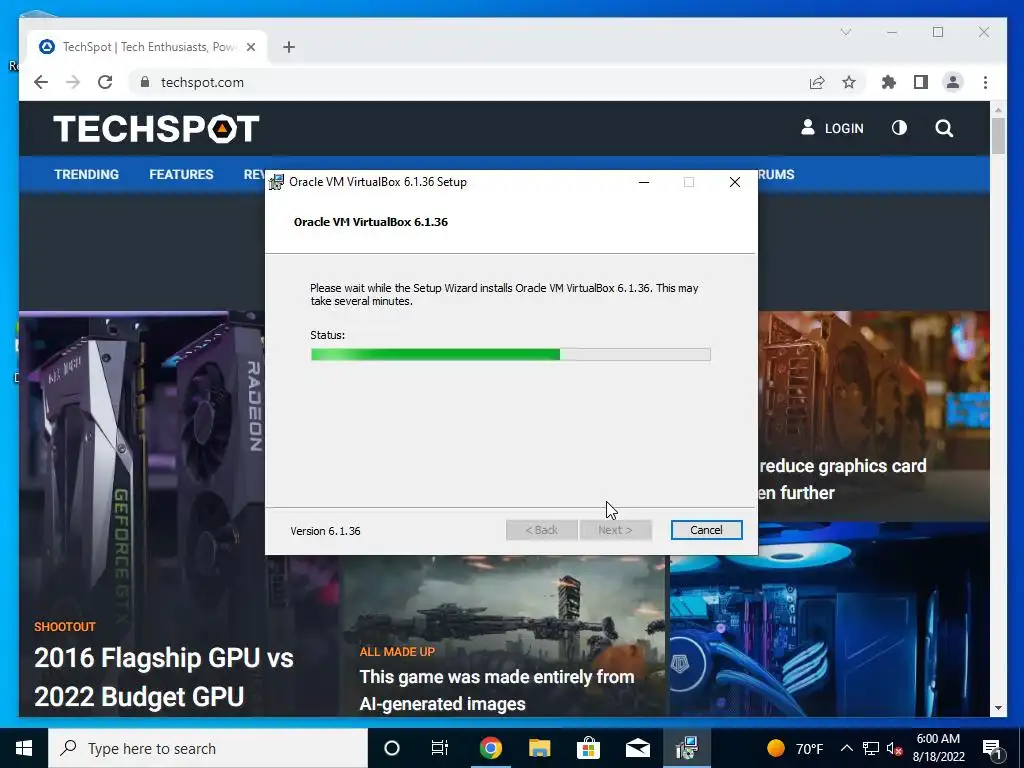The height and width of the screenshot is (768, 1024).
Task: Show hidden system tray icons
Action: coord(846,748)
